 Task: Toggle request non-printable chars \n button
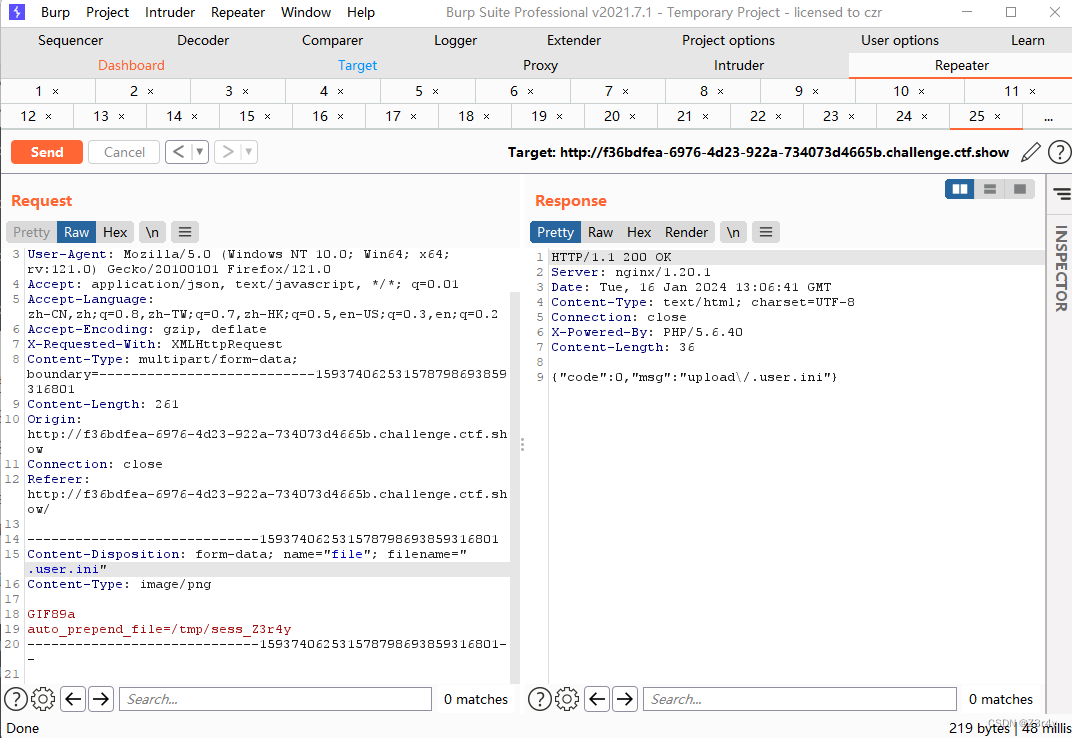coord(152,232)
